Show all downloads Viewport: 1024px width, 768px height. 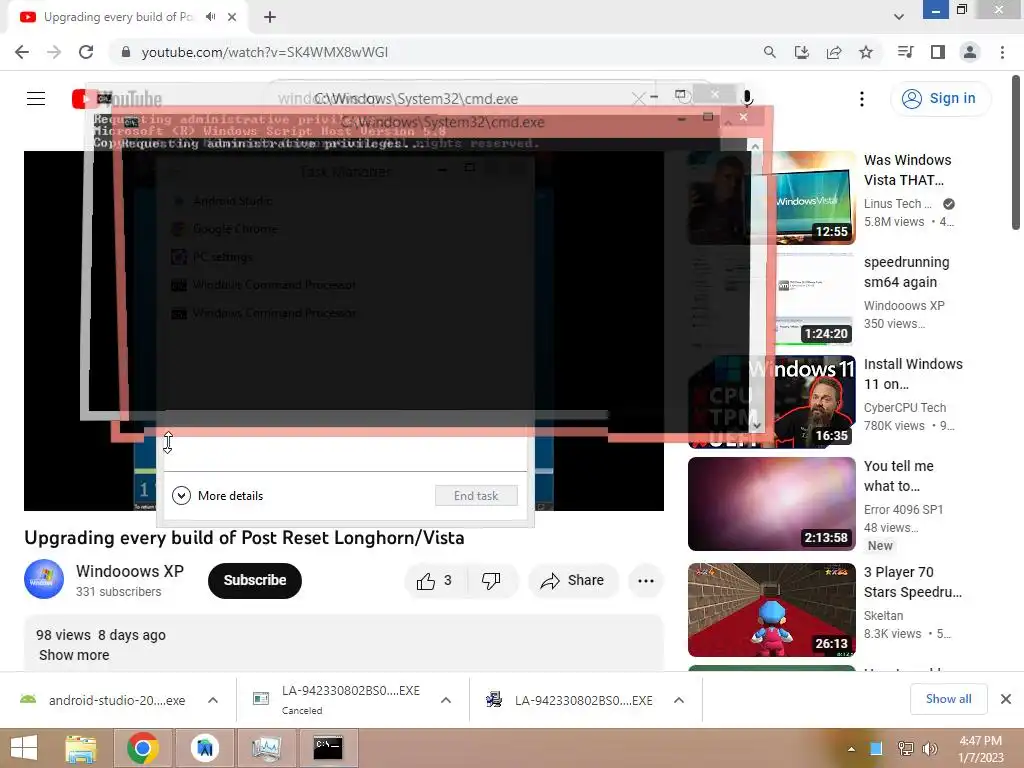pos(948,699)
